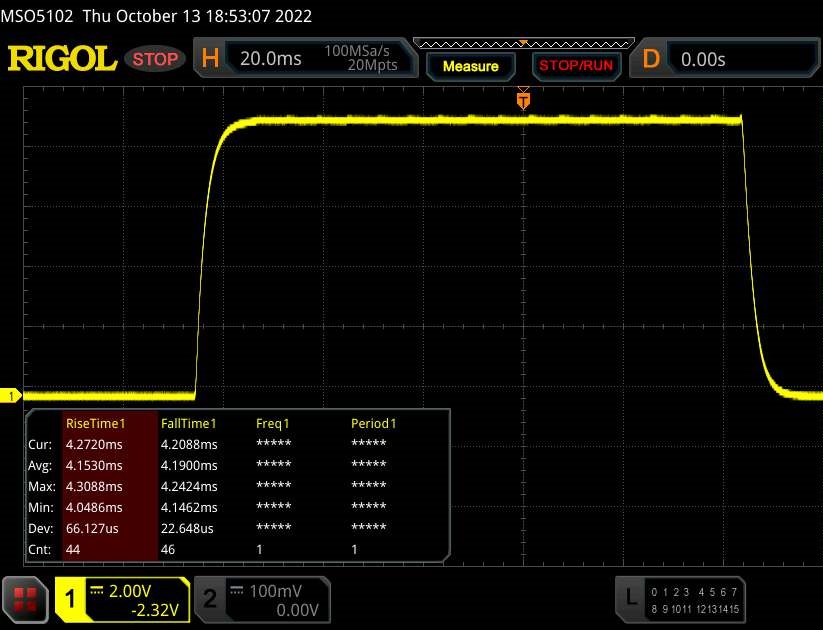Screen dimensions: 823x630
Task: Click the MSO5102 date and time header text
Action: (x=156, y=16)
